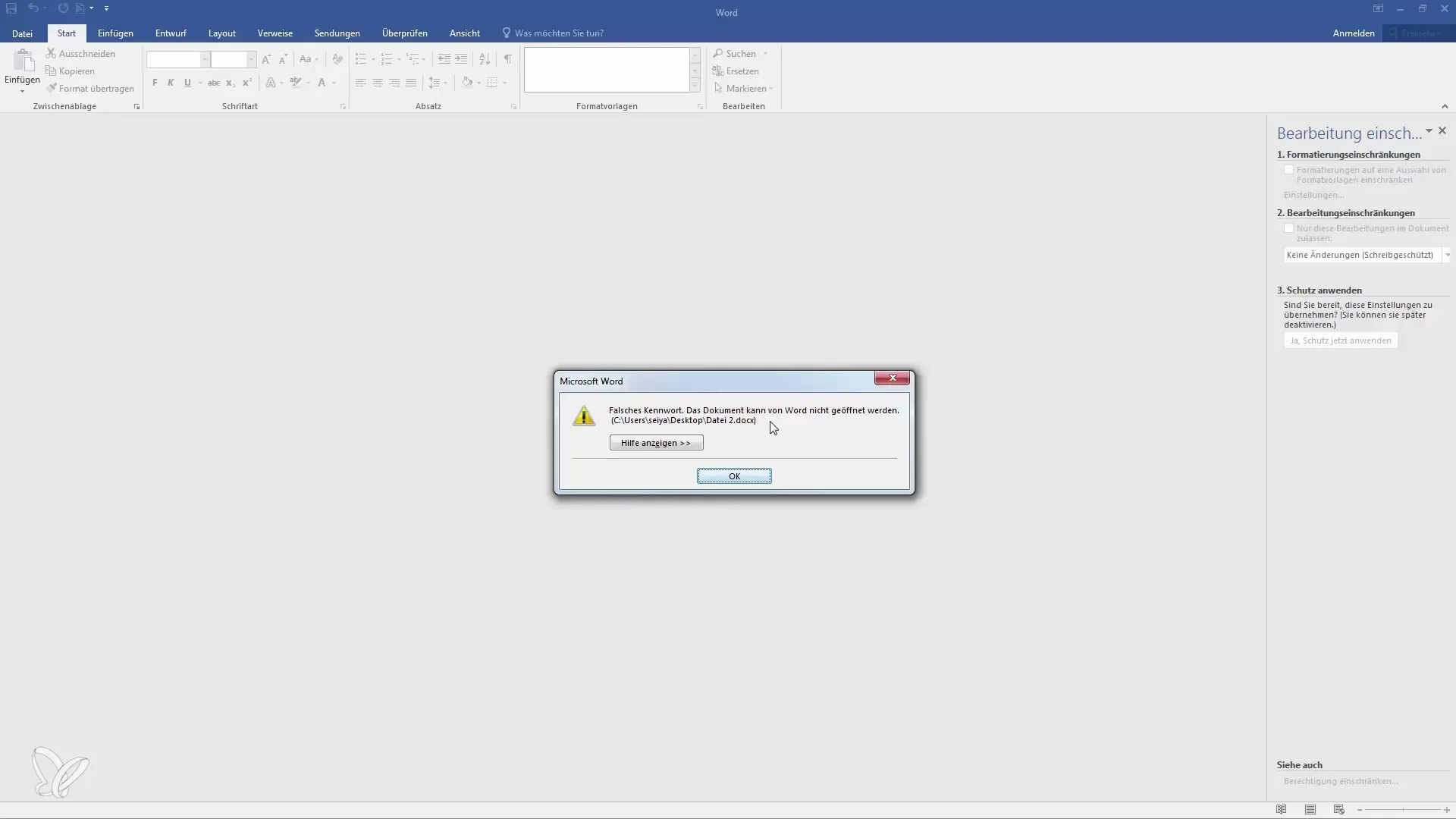Click the justify alignment icon

click(411, 83)
